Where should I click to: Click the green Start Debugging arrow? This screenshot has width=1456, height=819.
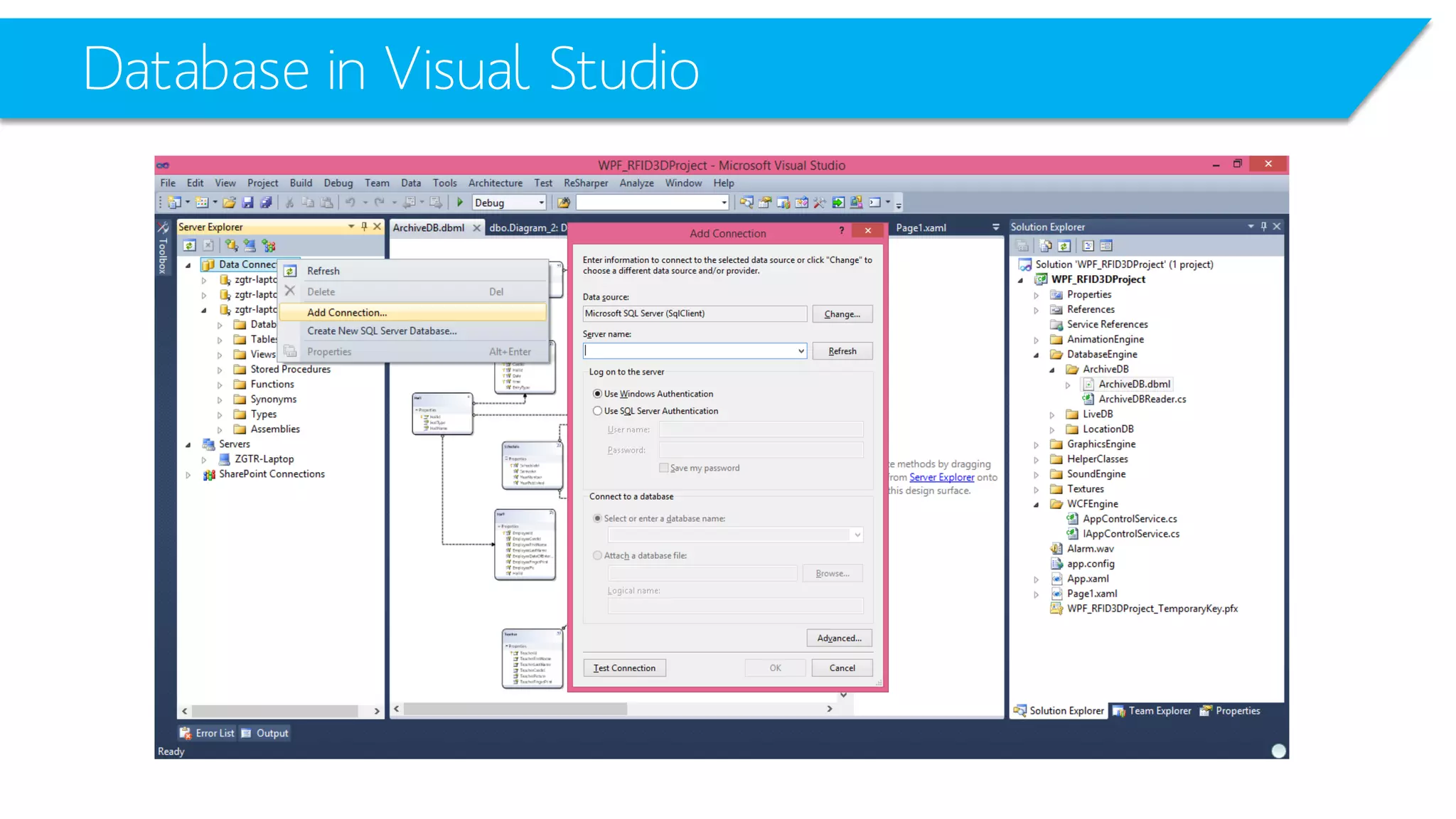(459, 203)
